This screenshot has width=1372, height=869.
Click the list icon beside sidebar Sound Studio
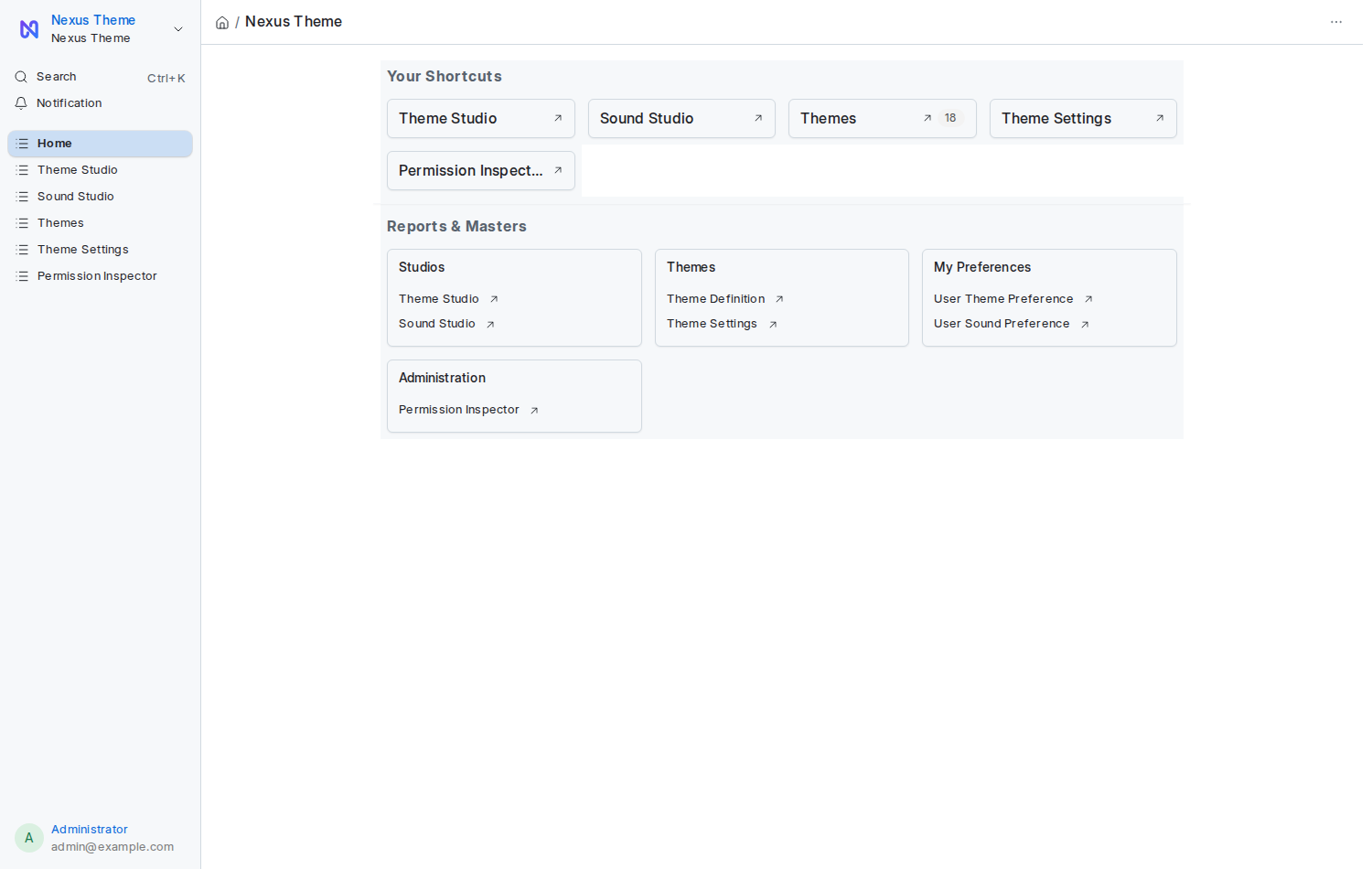(23, 197)
